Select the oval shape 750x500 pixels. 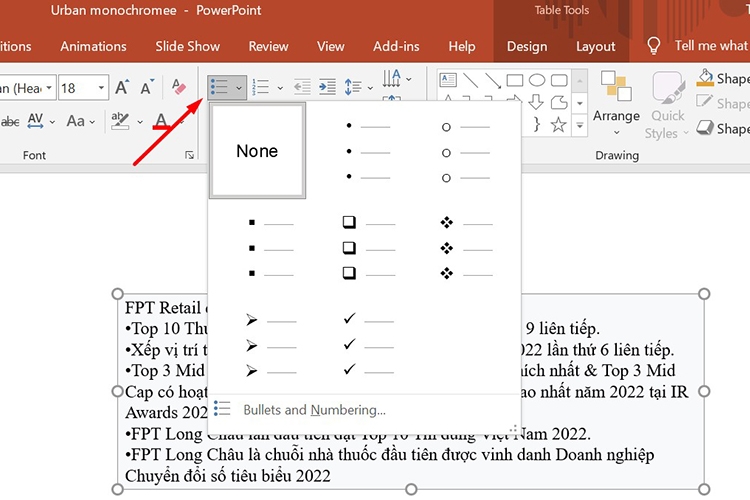537,80
